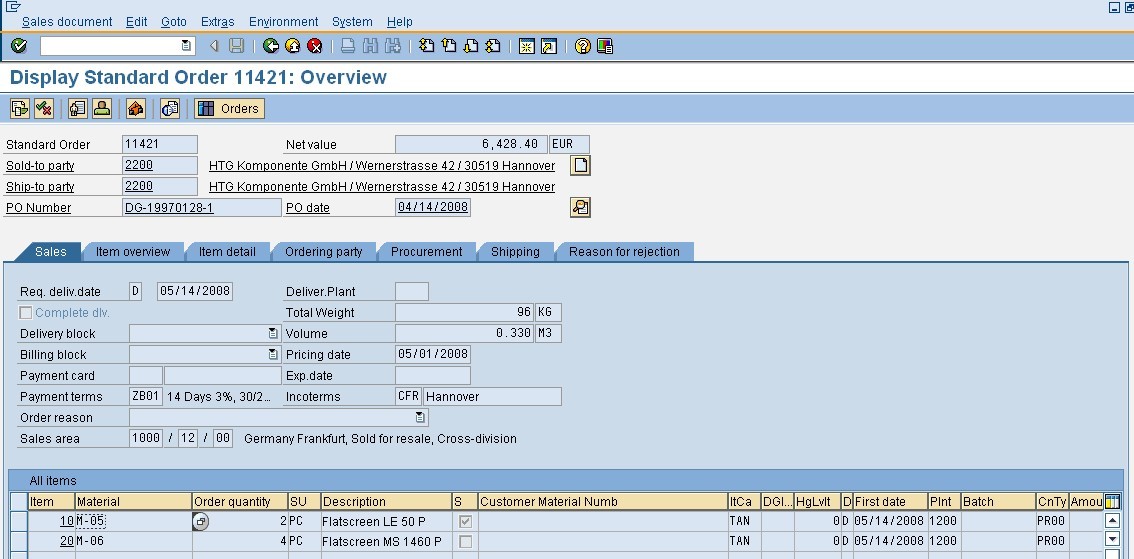Toggle the Complete dlv. checkbox
Screen dimensions: 1134x559
pos(26,313)
